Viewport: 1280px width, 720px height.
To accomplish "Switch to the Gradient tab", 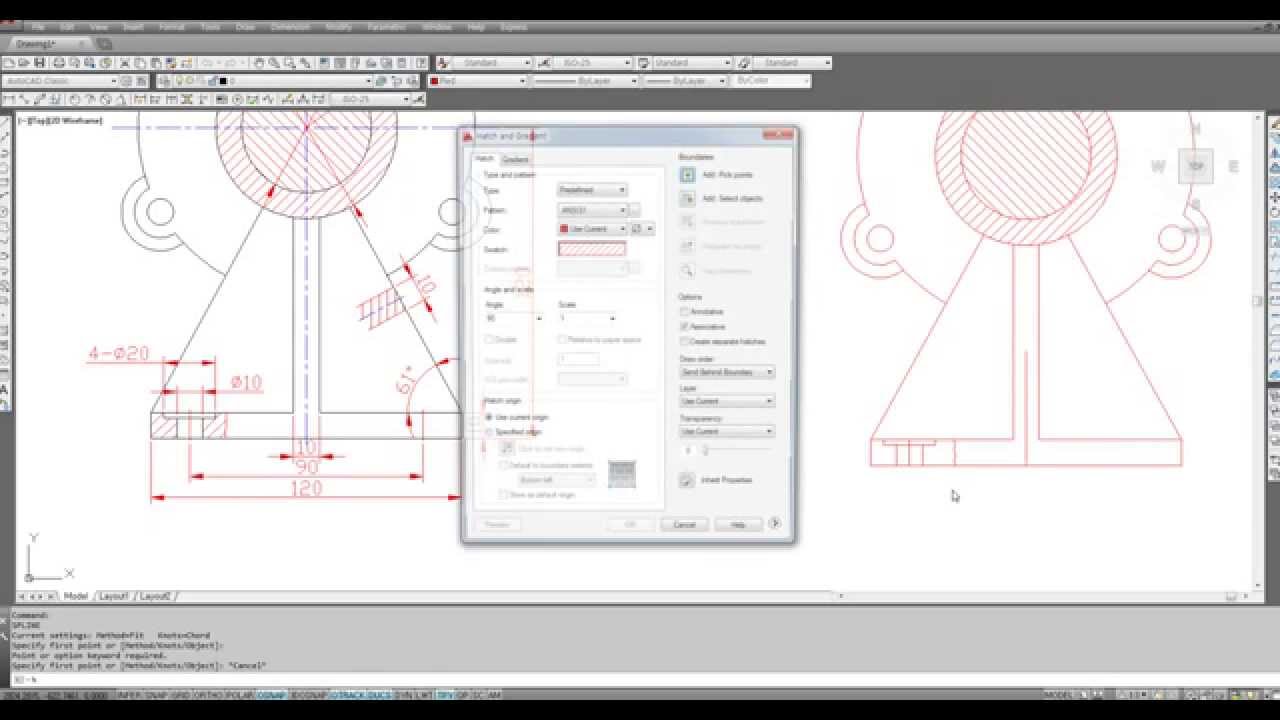I will click(x=515, y=159).
